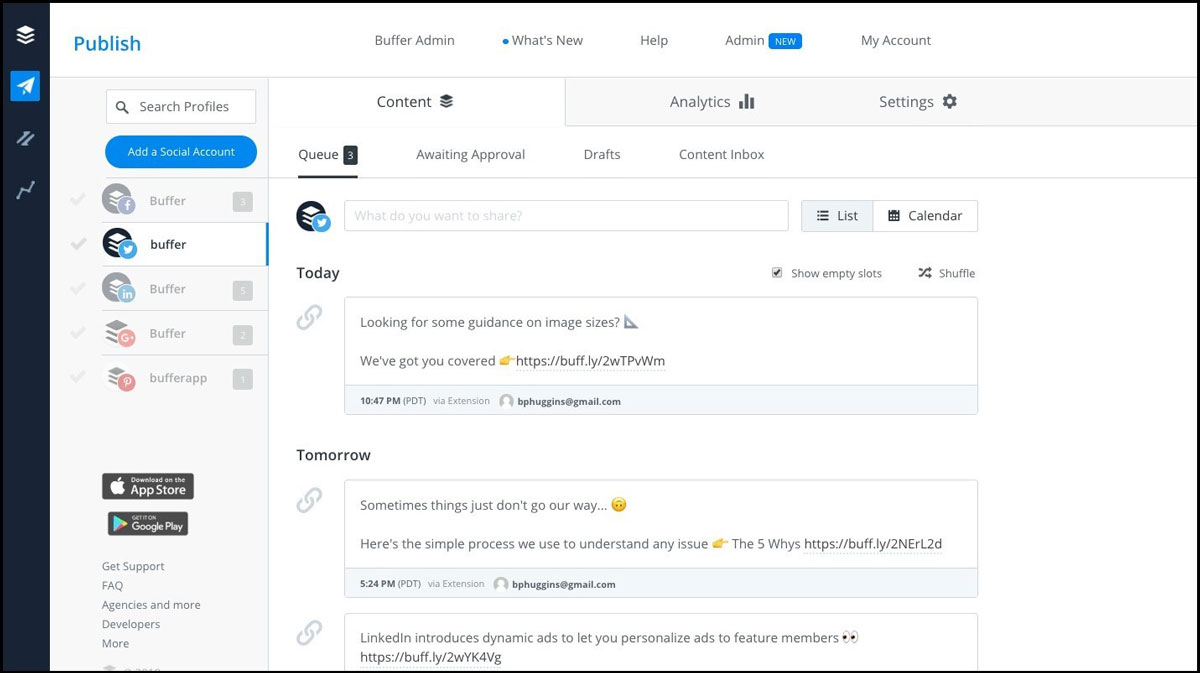Open the More link in sidebar footer
The height and width of the screenshot is (673, 1200).
pyautogui.click(x=115, y=643)
